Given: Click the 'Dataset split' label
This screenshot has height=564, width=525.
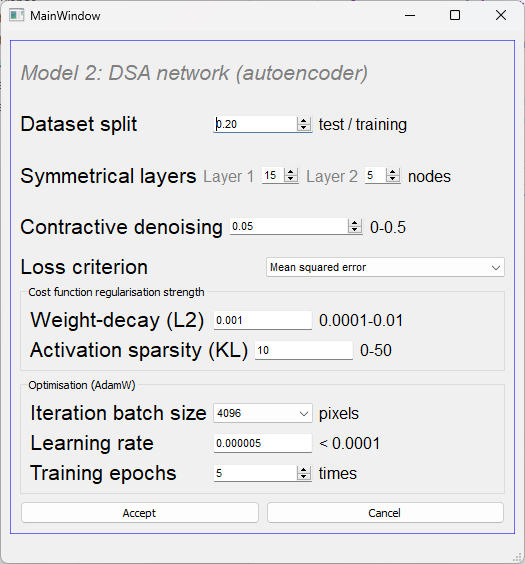Looking at the screenshot, I should point(79,124).
